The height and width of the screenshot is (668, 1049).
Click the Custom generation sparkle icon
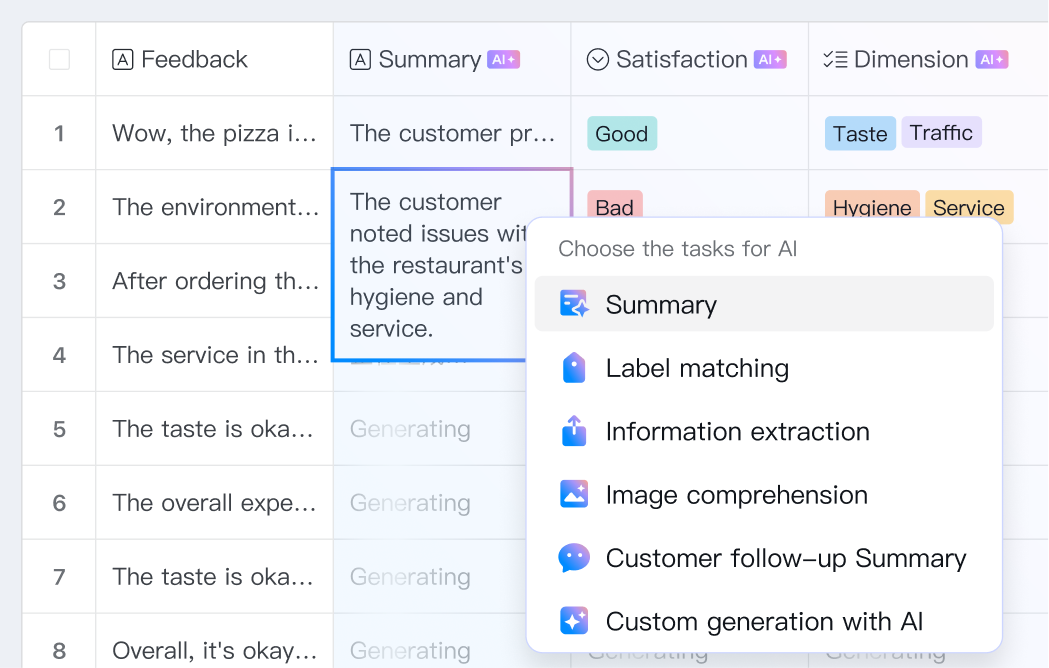(x=574, y=621)
